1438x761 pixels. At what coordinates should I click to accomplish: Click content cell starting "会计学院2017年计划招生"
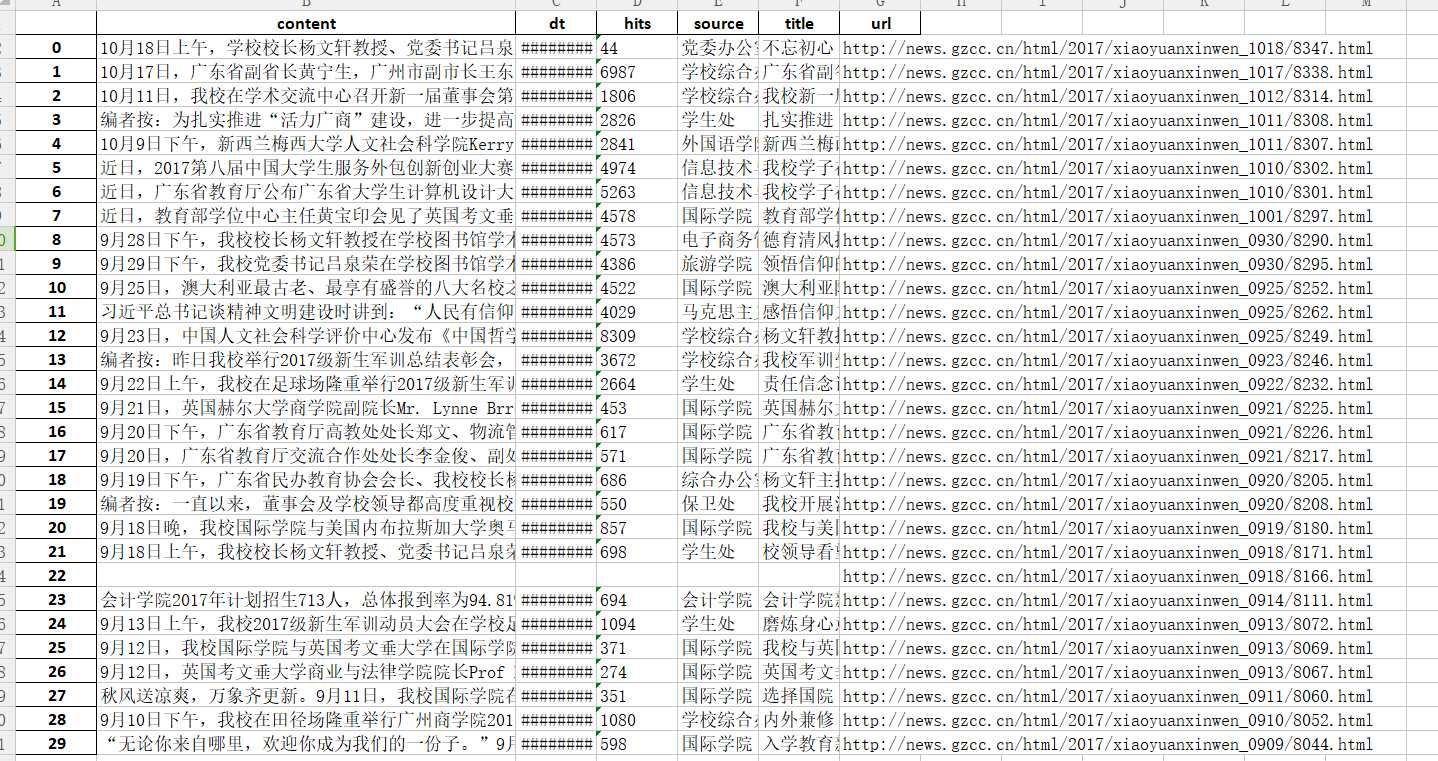306,599
